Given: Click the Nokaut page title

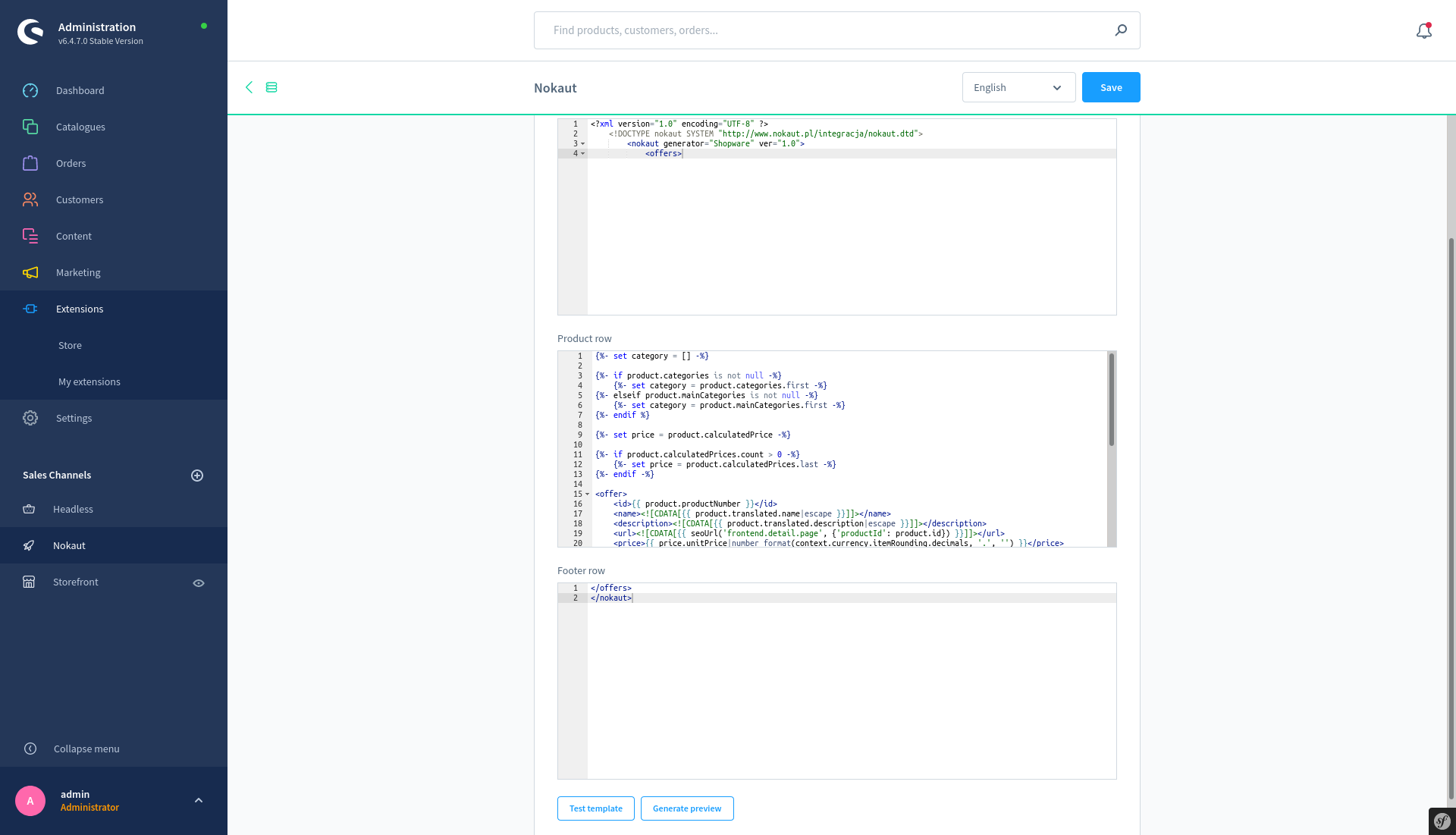Looking at the screenshot, I should pos(555,88).
